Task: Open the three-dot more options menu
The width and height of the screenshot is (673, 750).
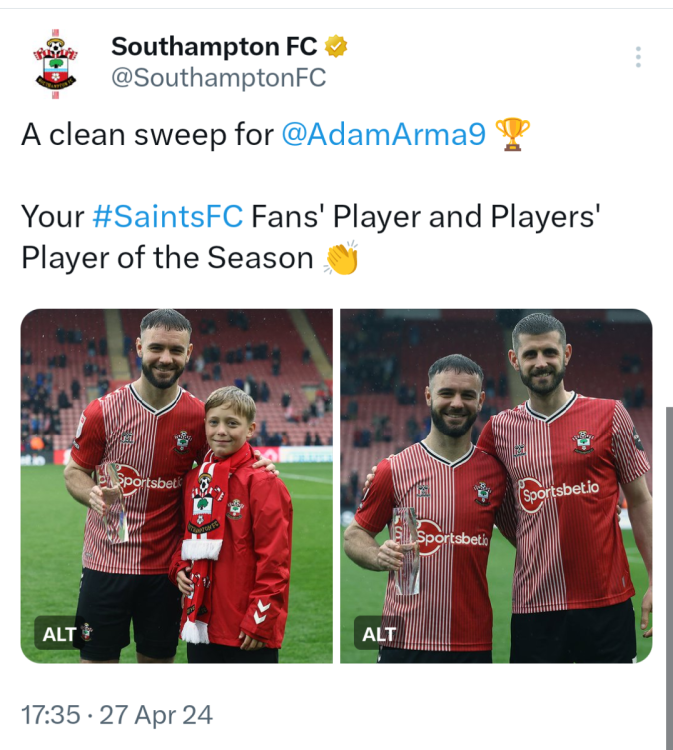Action: pos(638,57)
